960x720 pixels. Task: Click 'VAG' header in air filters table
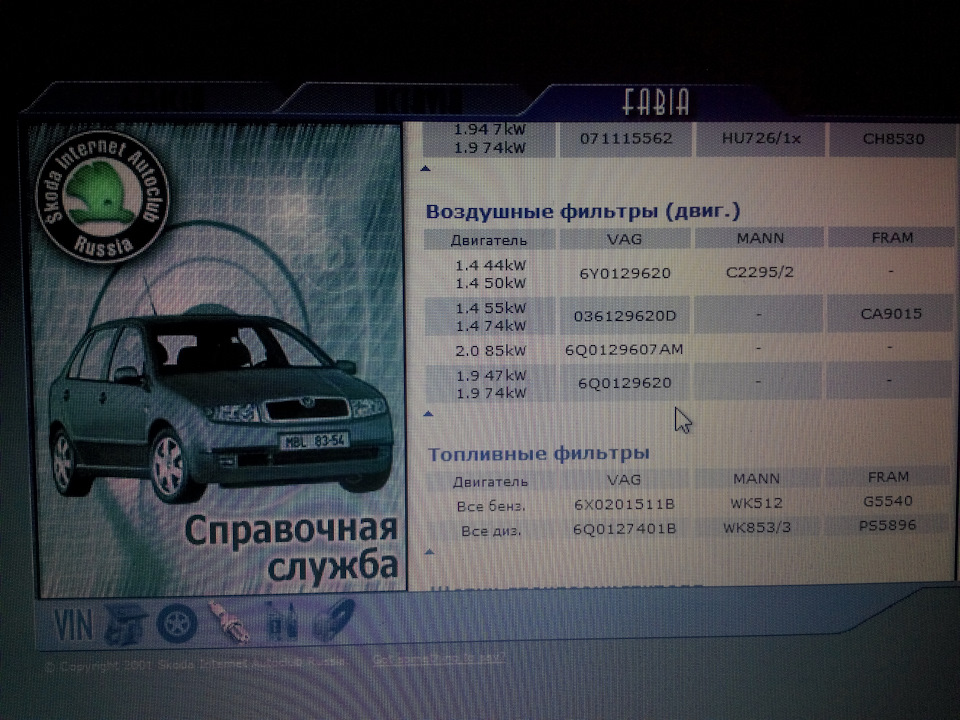[x=624, y=239]
